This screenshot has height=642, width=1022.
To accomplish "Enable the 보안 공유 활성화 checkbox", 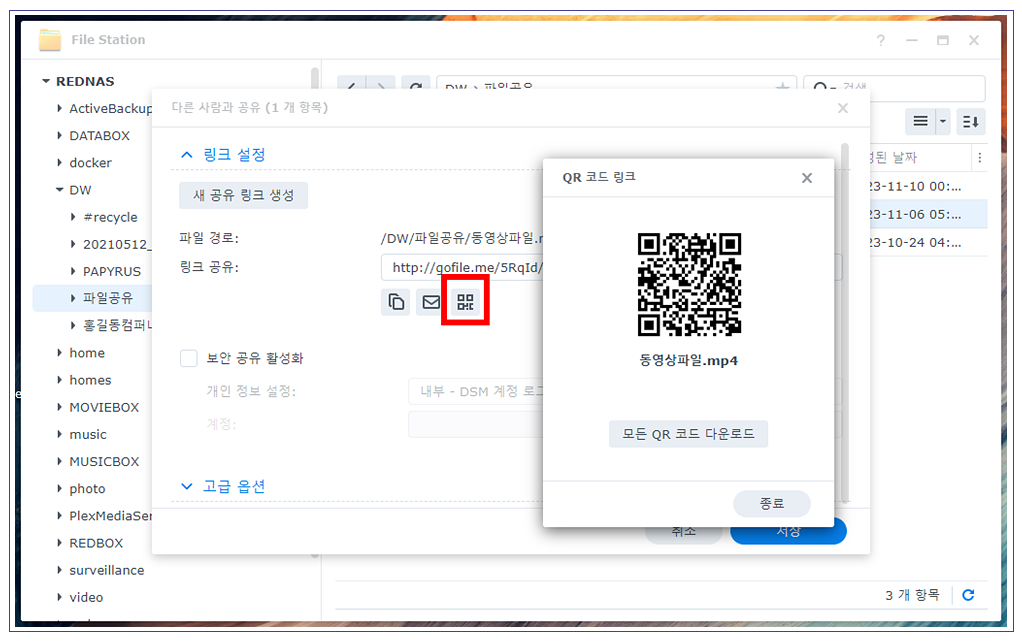I will click(x=189, y=358).
